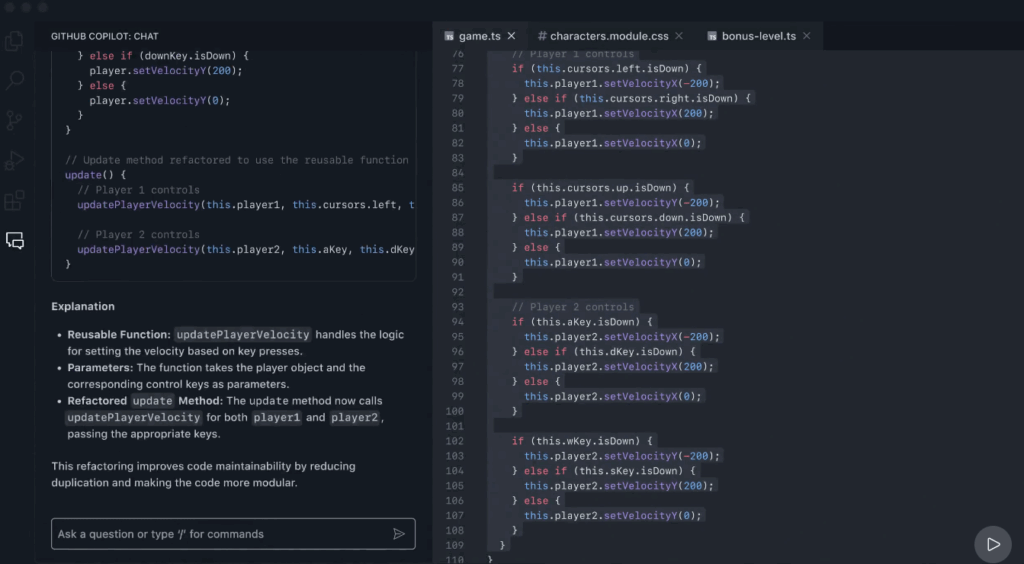Focus the 'Ask a question' chat input
1024x564 pixels.
click(233, 534)
